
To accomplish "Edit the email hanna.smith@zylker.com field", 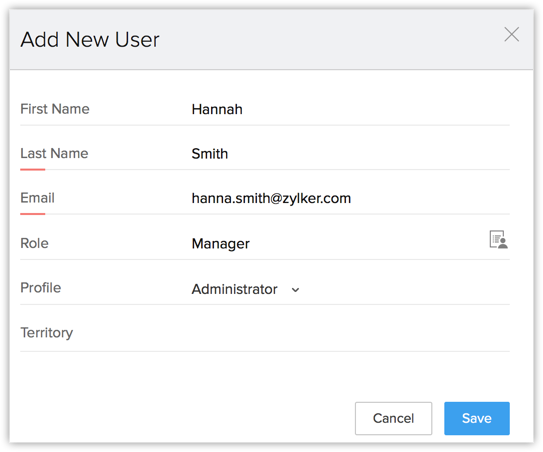I will [350, 198].
